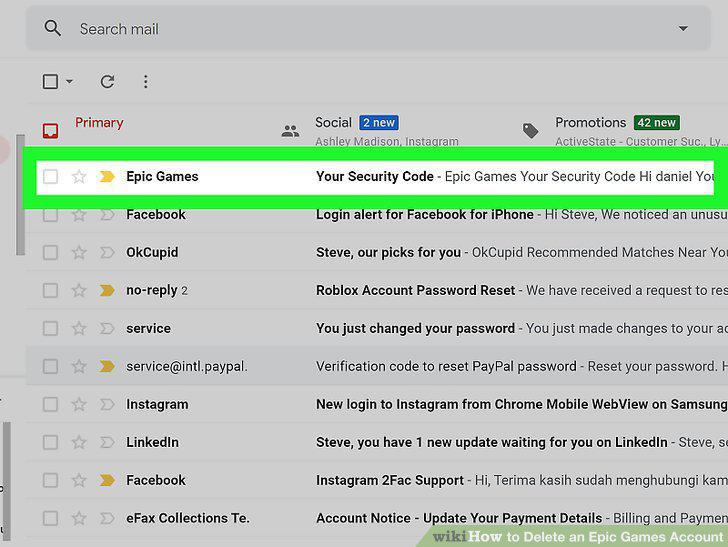The height and width of the screenshot is (547, 728).
Task: Toggle importance marker on OkCupid email
Action: click(x=107, y=253)
